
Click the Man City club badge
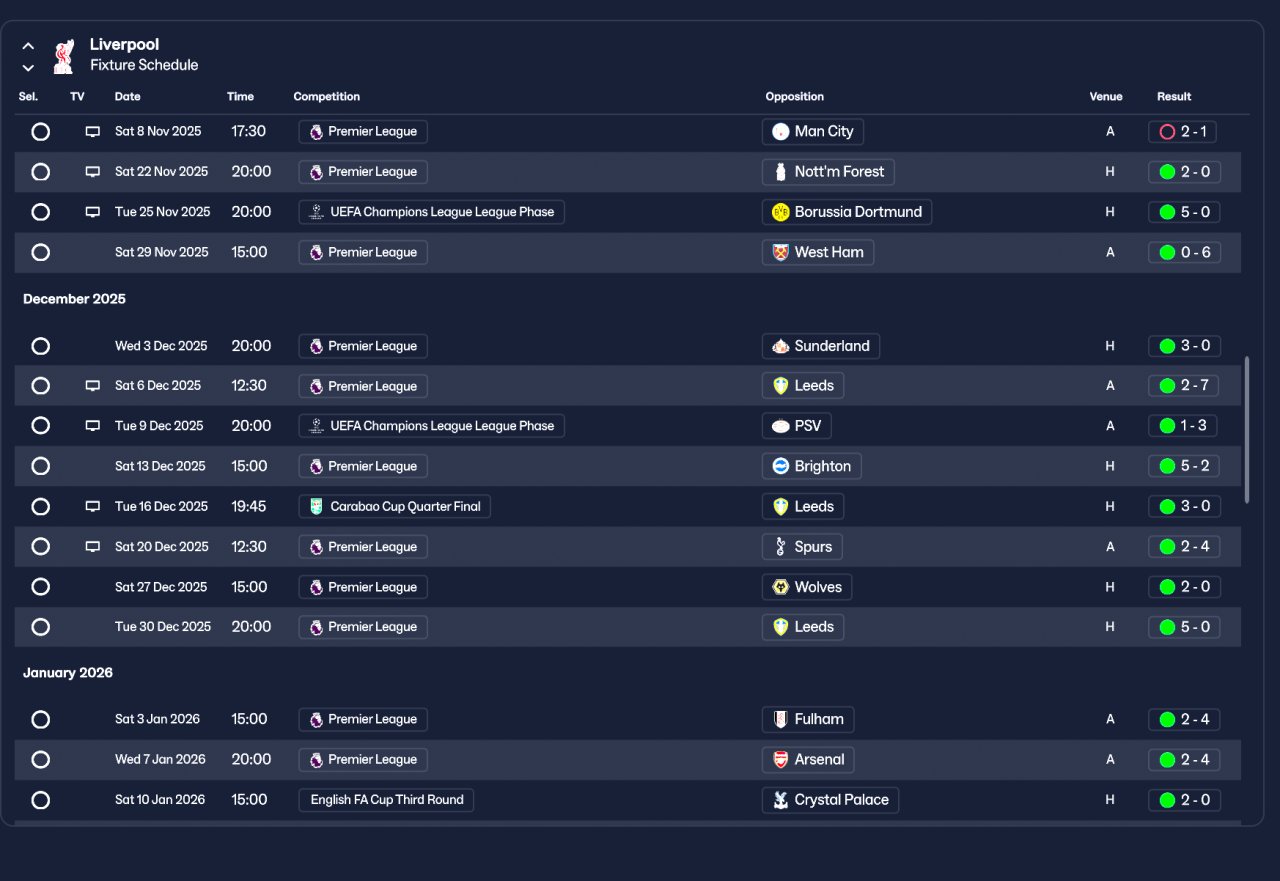click(781, 132)
